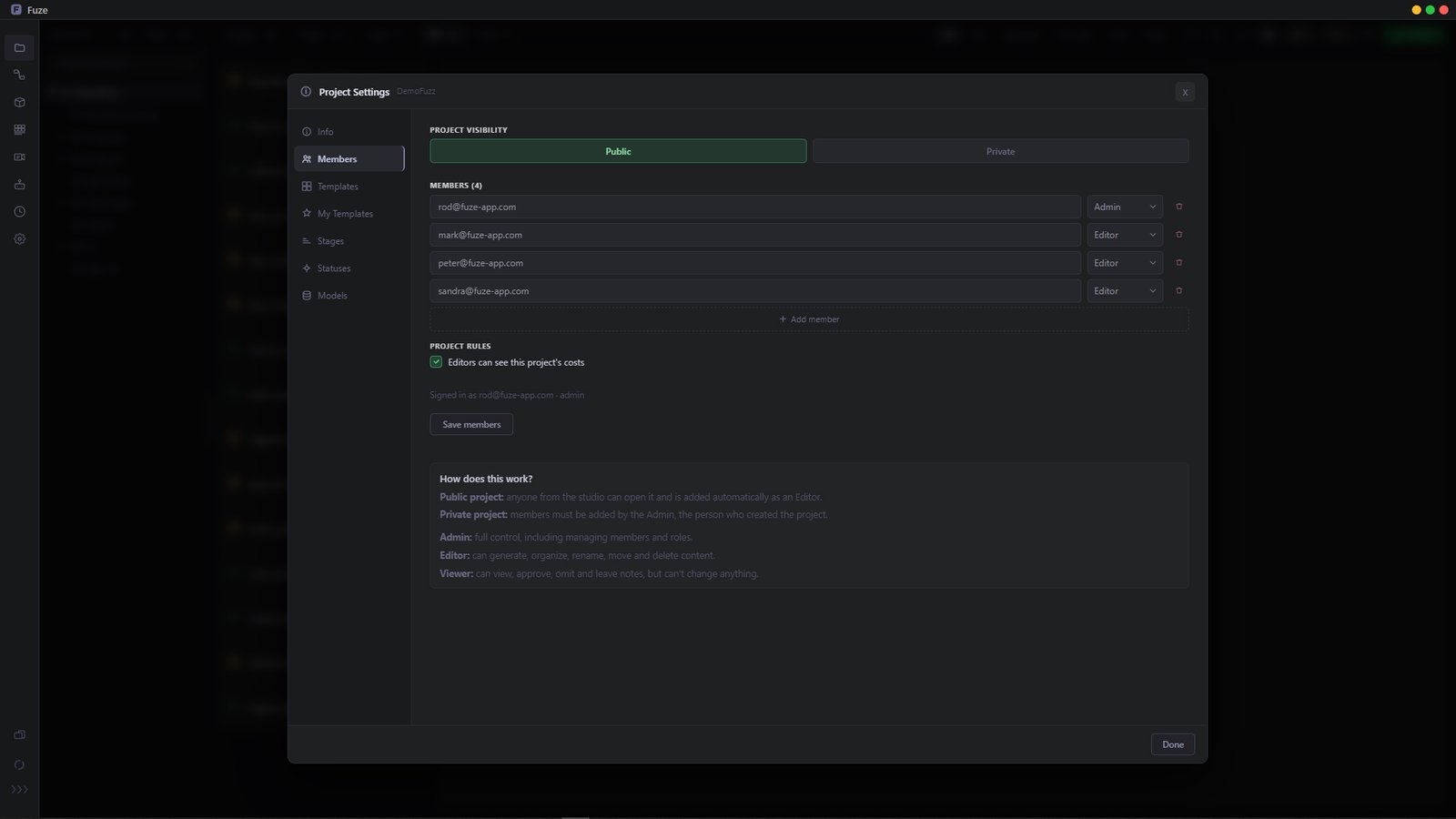Image resolution: width=1456 pixels, height=819 pixels.
Task: Open role dropdown for mark@fuze-app.com
Action: pyautogui.click(x=1125, y=235)
